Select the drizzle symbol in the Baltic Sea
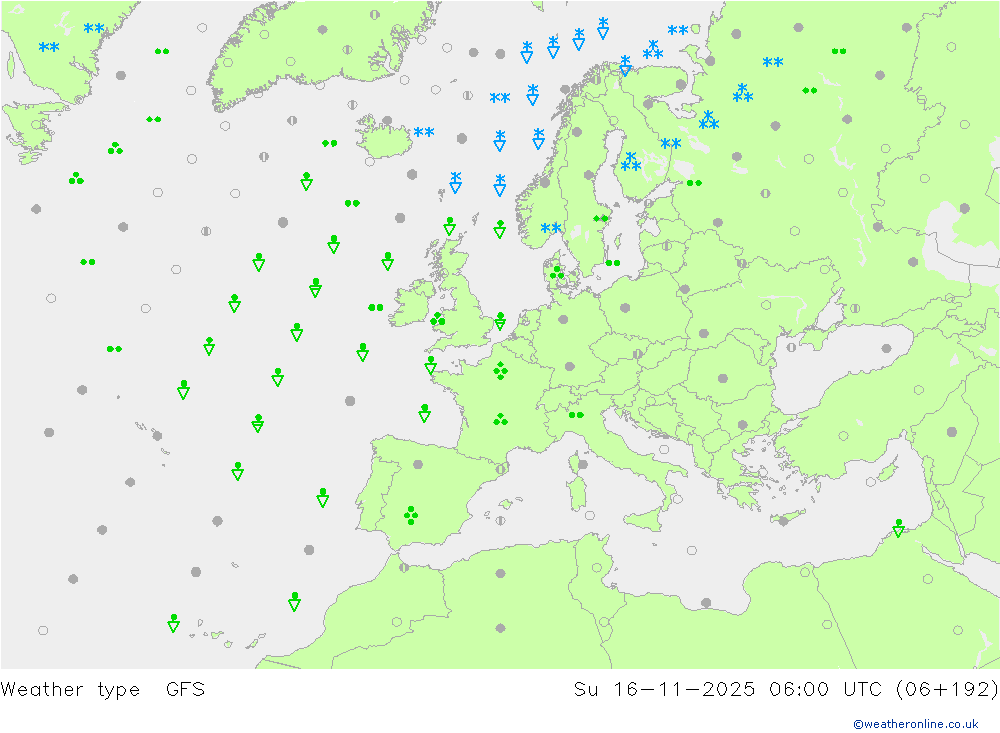The image size is (1000, 733). [613, 263]
